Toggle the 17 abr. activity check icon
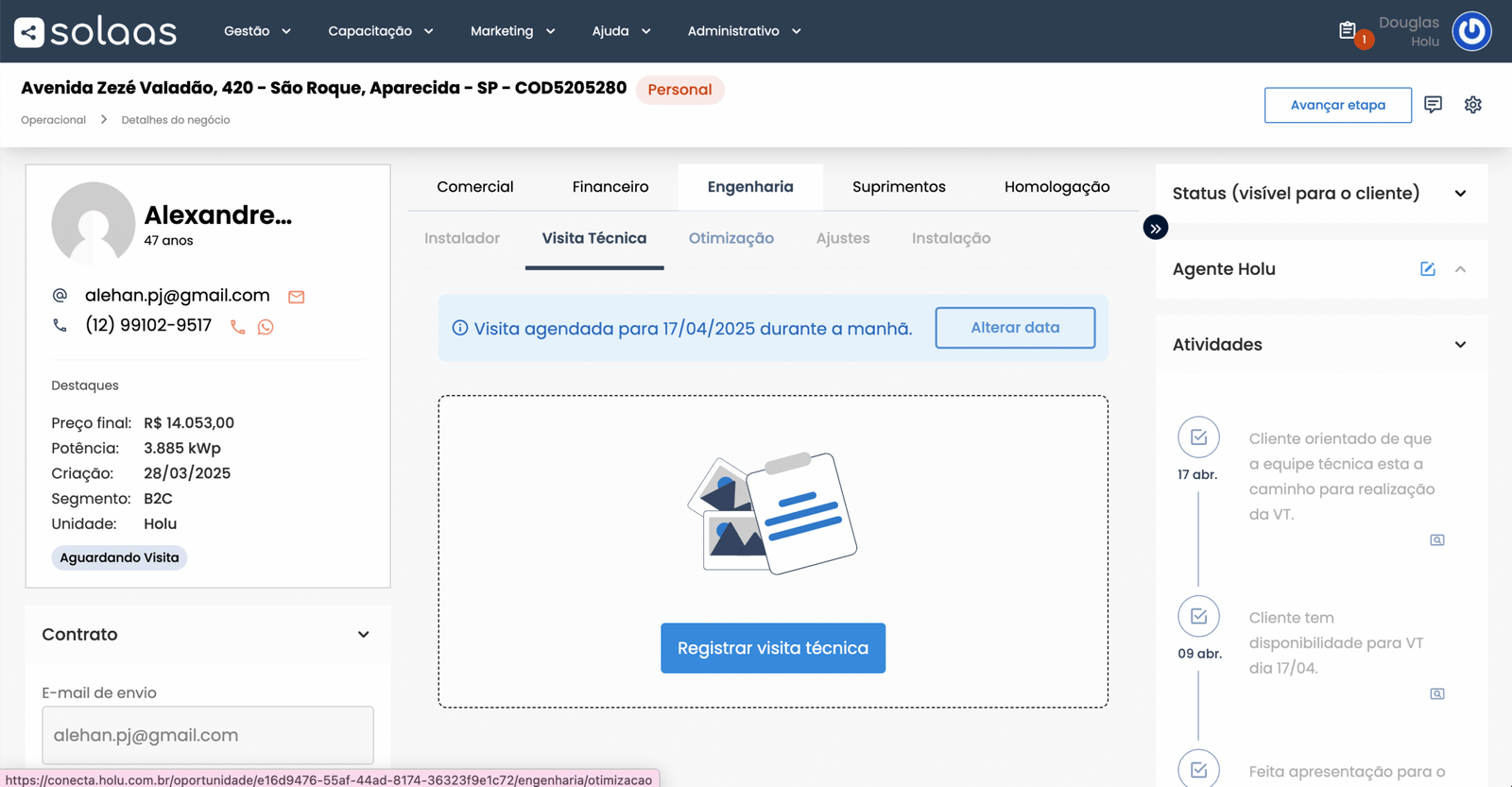Screen dimensions: 1512x787 1198,437
